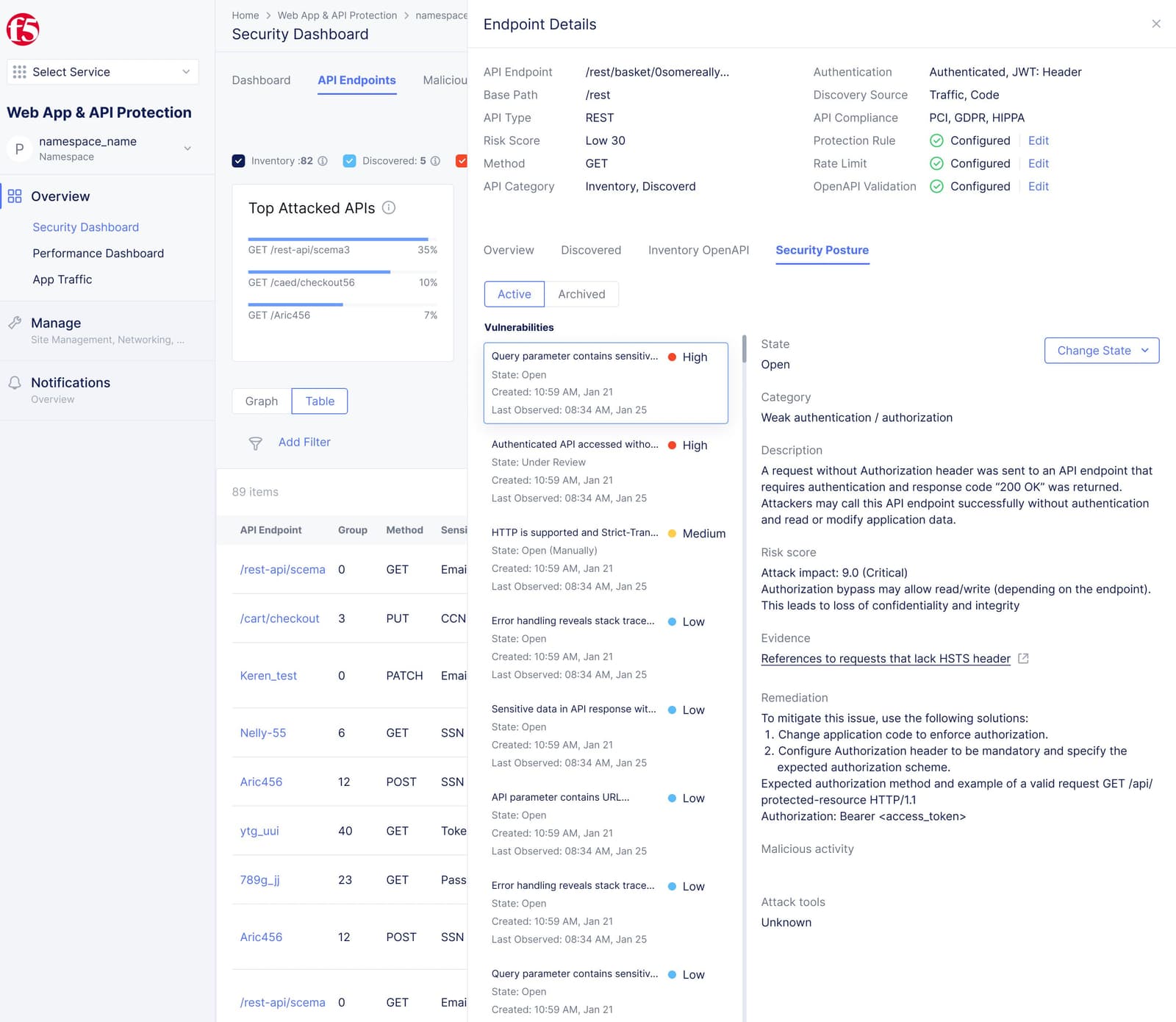Expand the Select Service dropdown

coord(184,71)
